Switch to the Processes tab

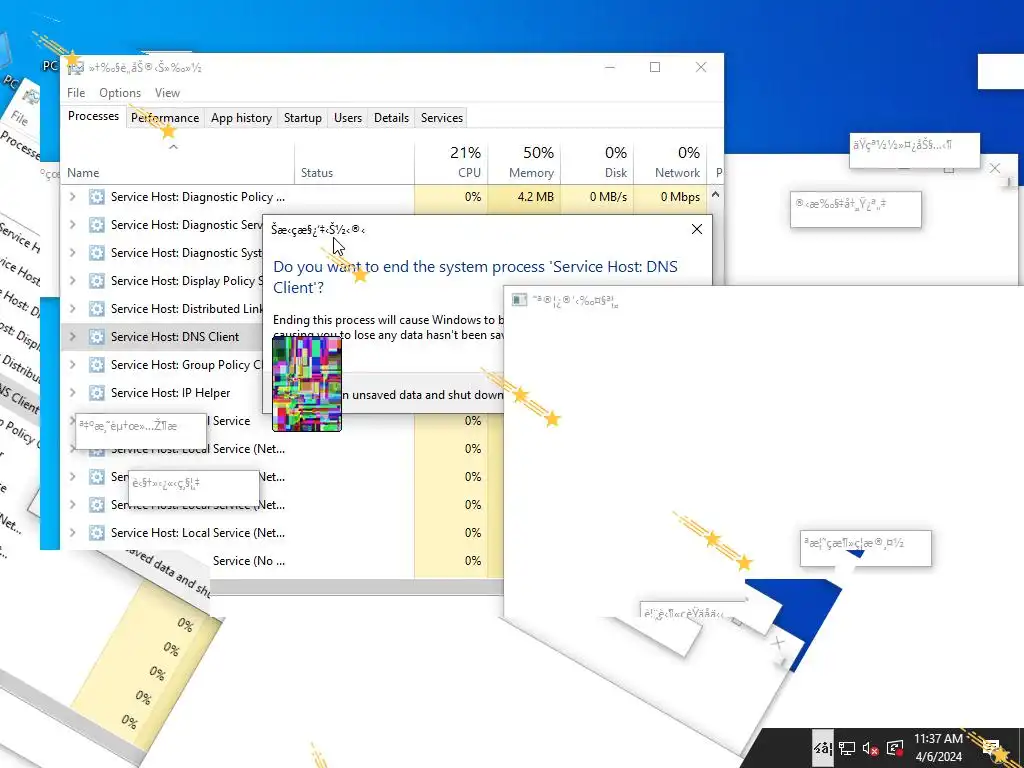[x=93, y=116]
